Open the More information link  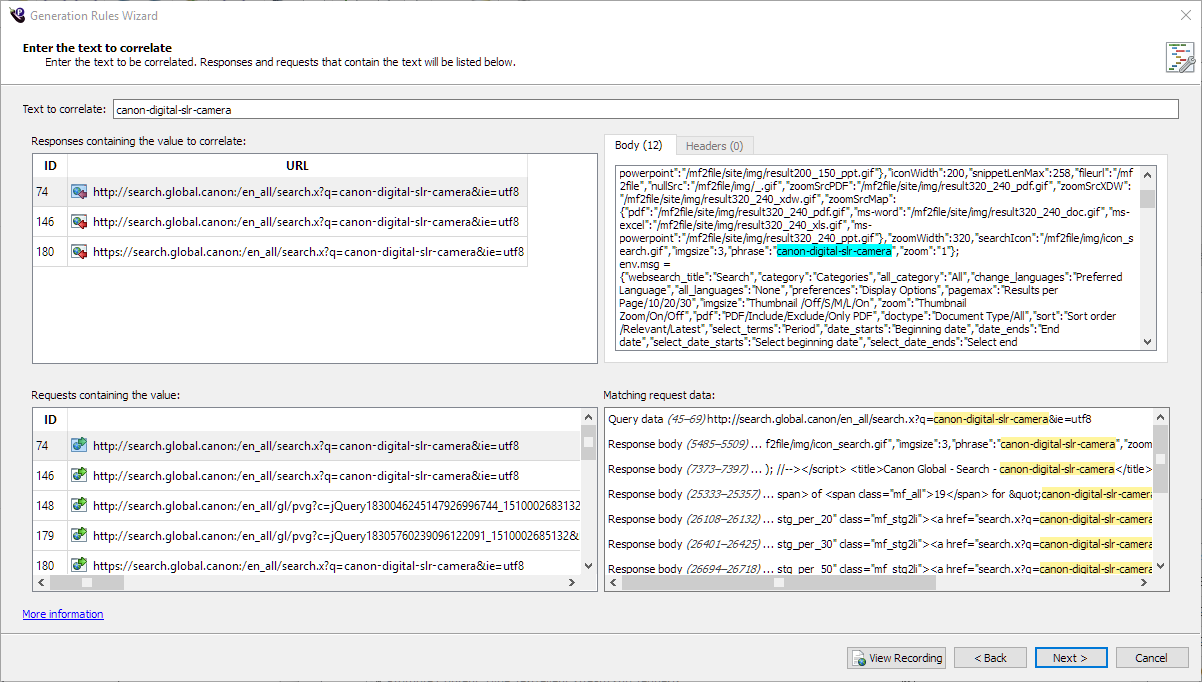click(x=63, y=614)
